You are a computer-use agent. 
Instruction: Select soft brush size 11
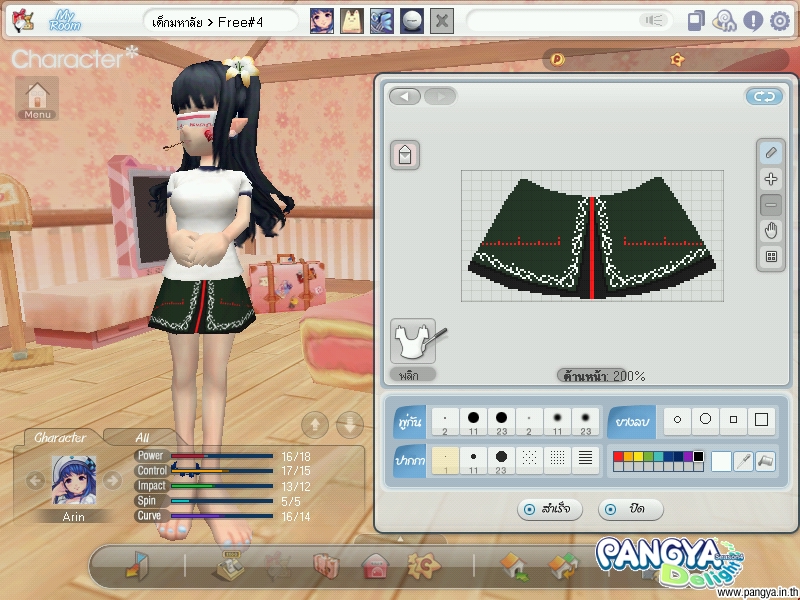(x=558, y=422)
